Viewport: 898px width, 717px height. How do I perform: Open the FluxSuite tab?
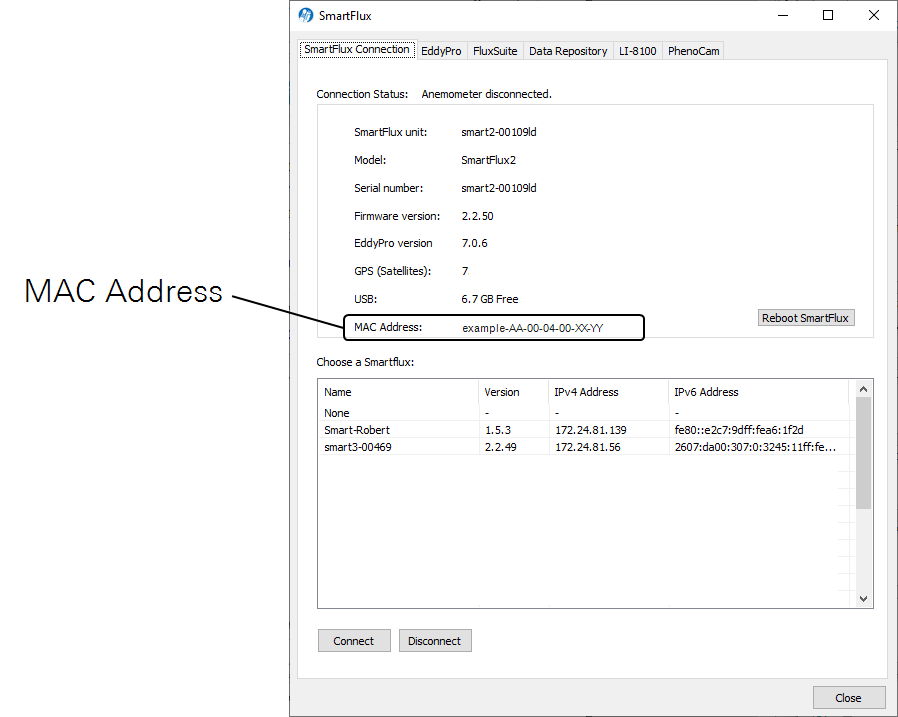tap(495, 51)
